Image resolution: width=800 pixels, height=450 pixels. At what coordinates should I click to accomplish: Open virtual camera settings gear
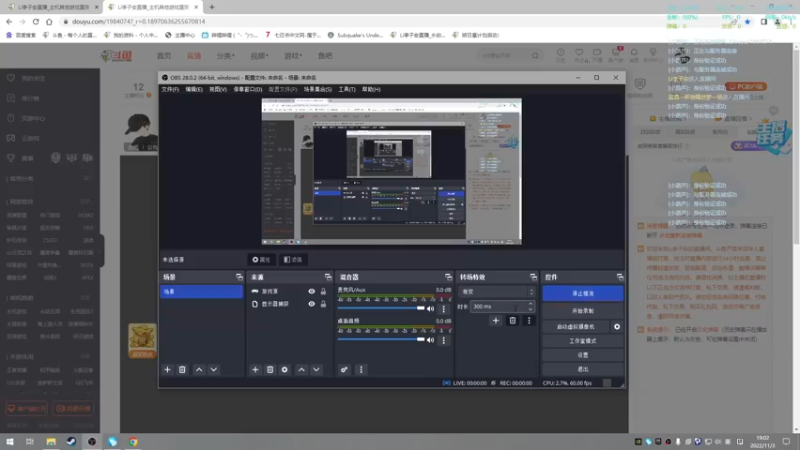click(617, 327)
